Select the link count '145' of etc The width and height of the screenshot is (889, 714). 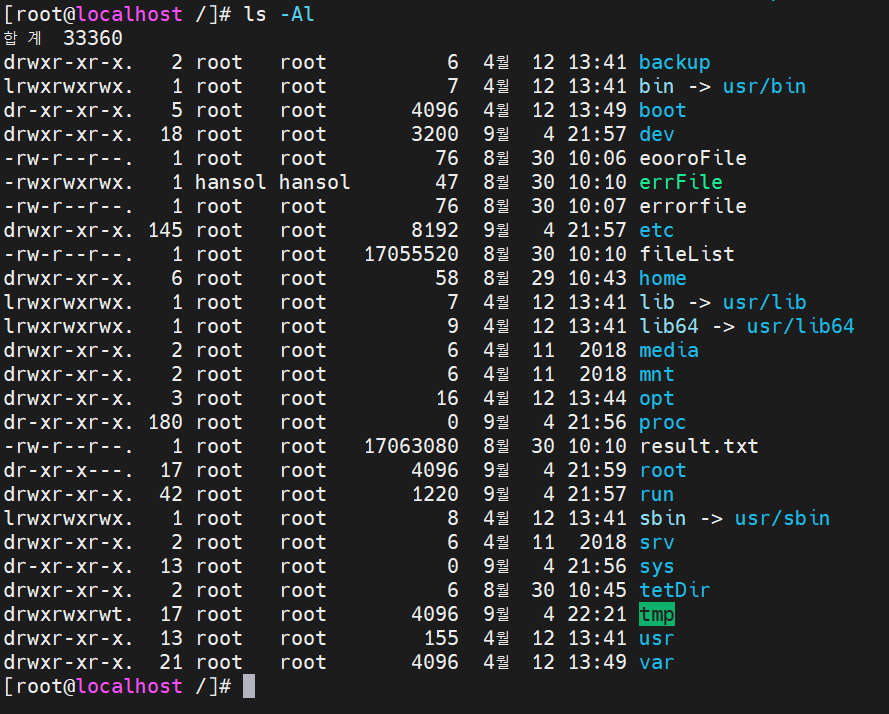tap(165, 230)
